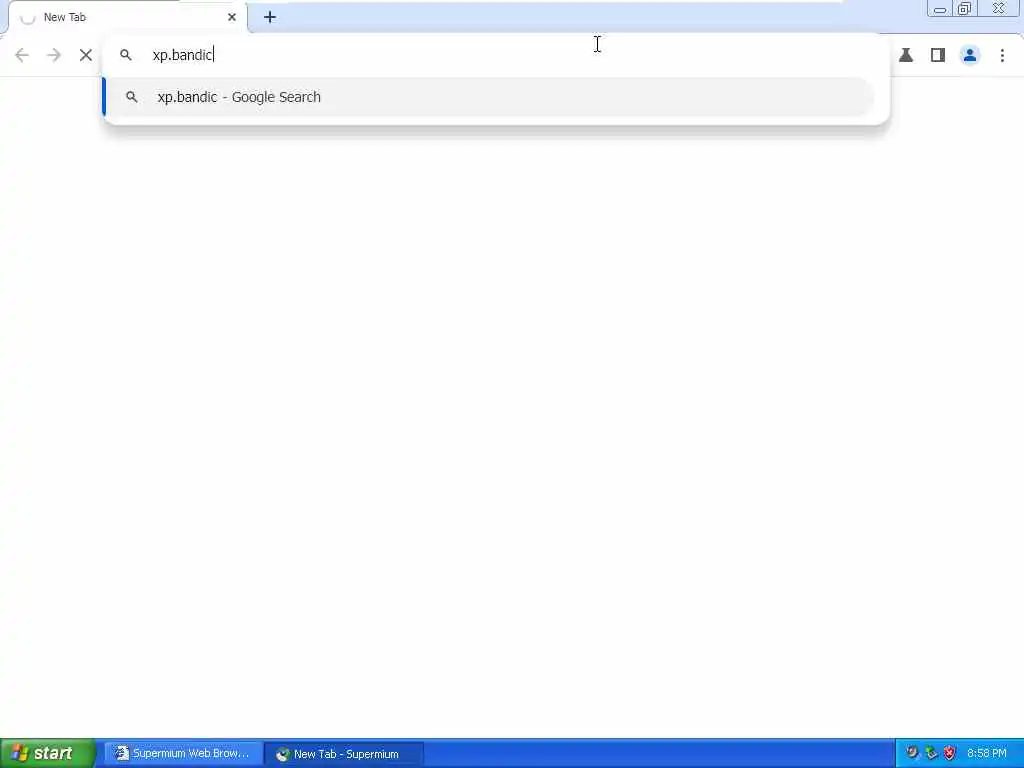Go back using the back arrow
Screen dimensions: 1024x768
pyautogui.click(x=22, y=56)
